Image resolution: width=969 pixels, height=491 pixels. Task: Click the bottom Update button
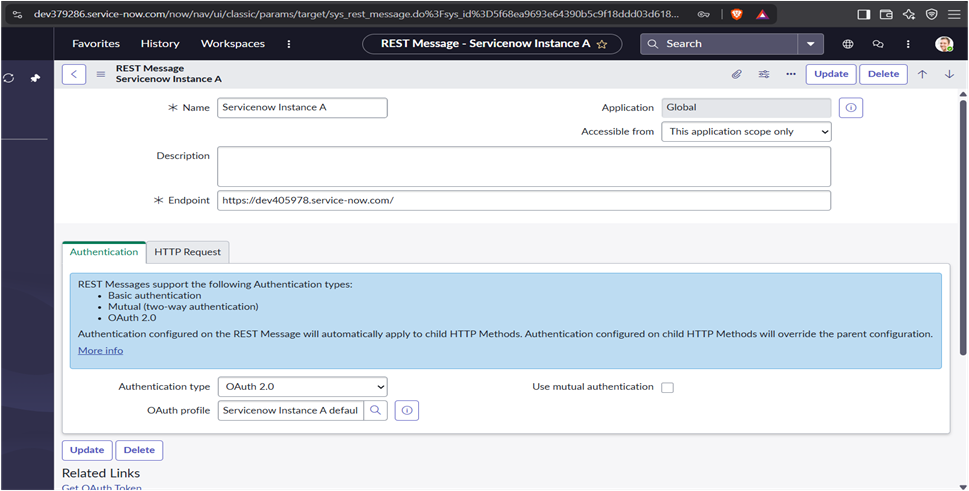[x=87, y=450]
